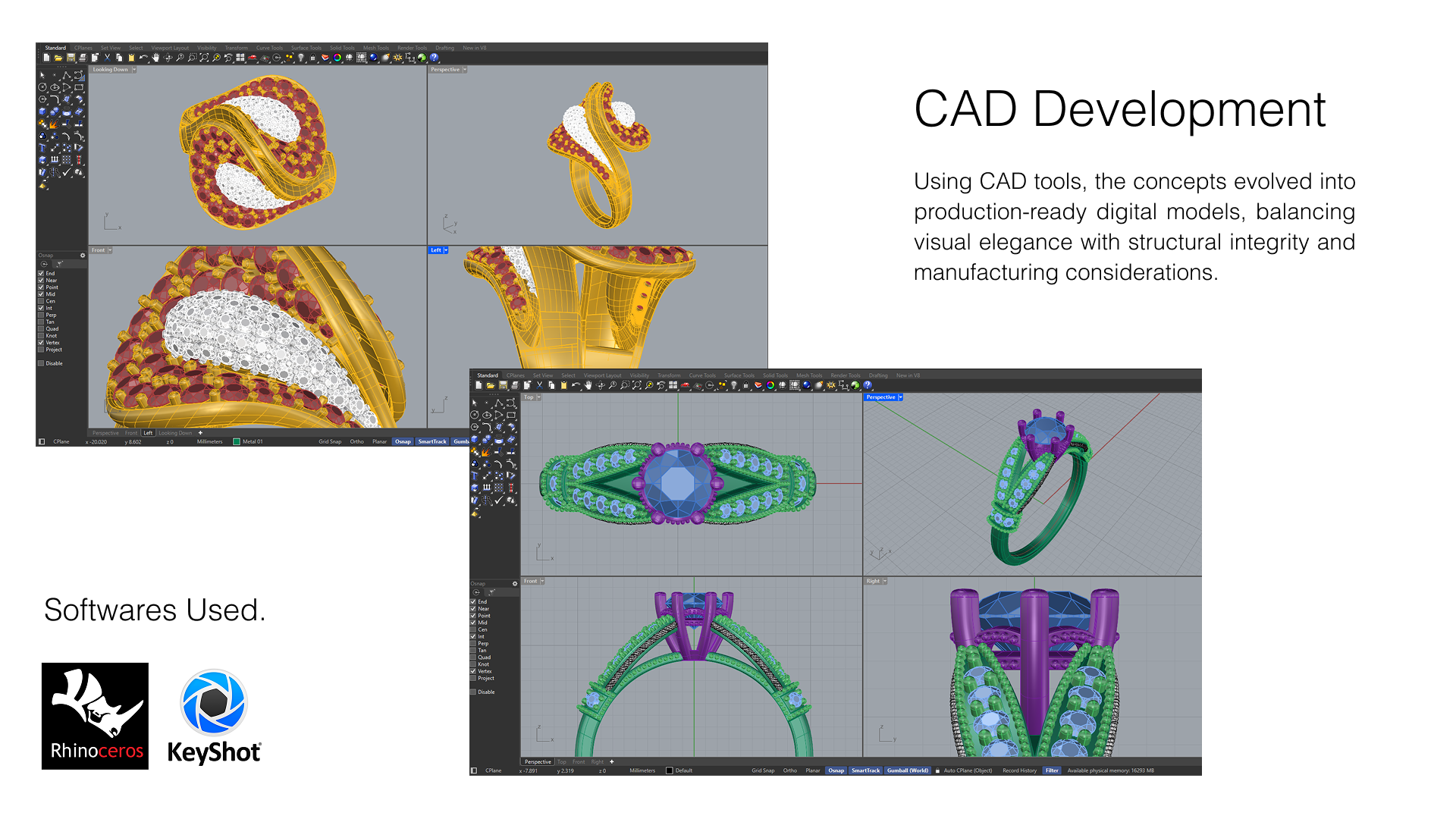The image size is (1456, 819).
Task: Click Lock padlock icon in lower Rhino toolbar
Action: tap(746, 385)
